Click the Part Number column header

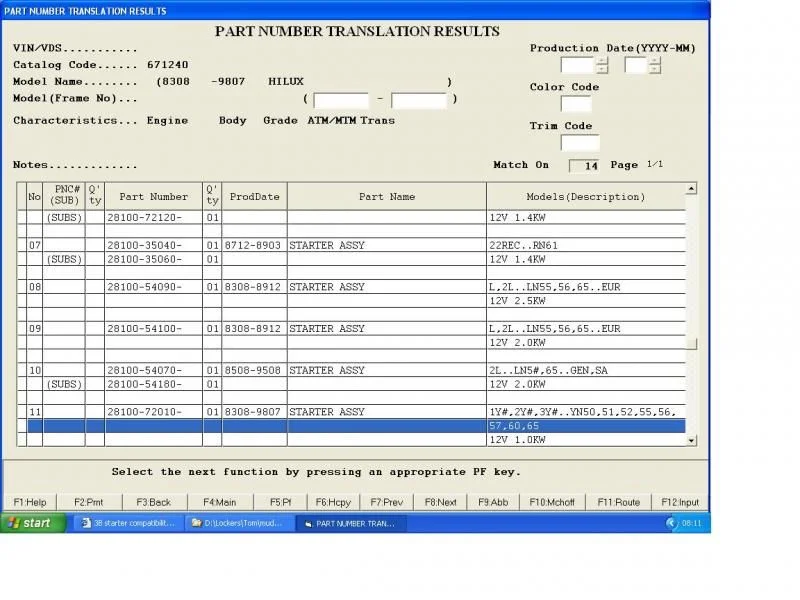pyautogui.click(x=154, y=196)
